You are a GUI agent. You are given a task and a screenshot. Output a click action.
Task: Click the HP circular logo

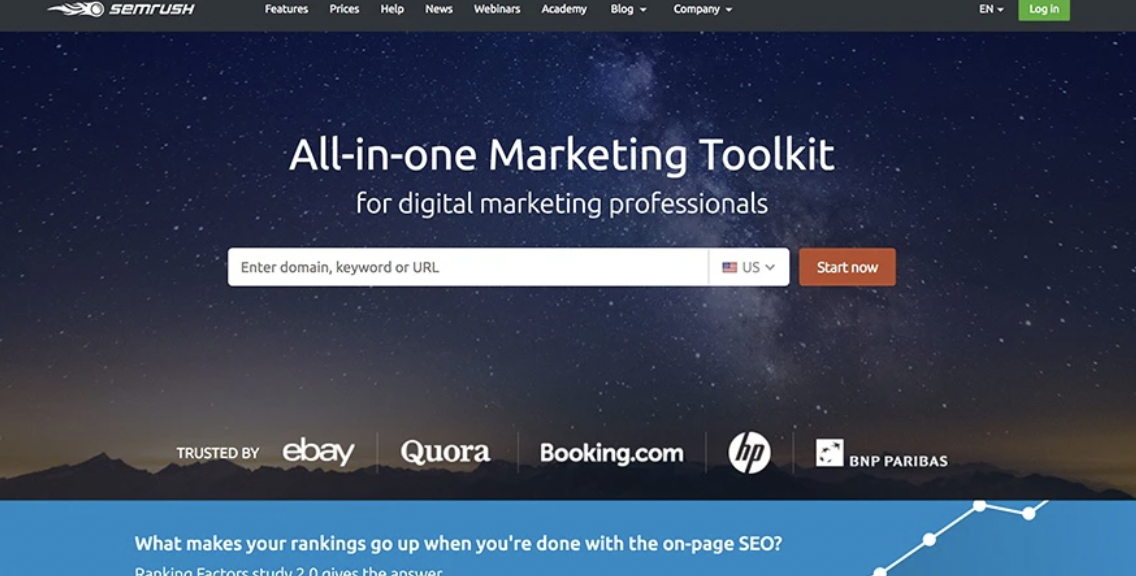coord(749,452)
